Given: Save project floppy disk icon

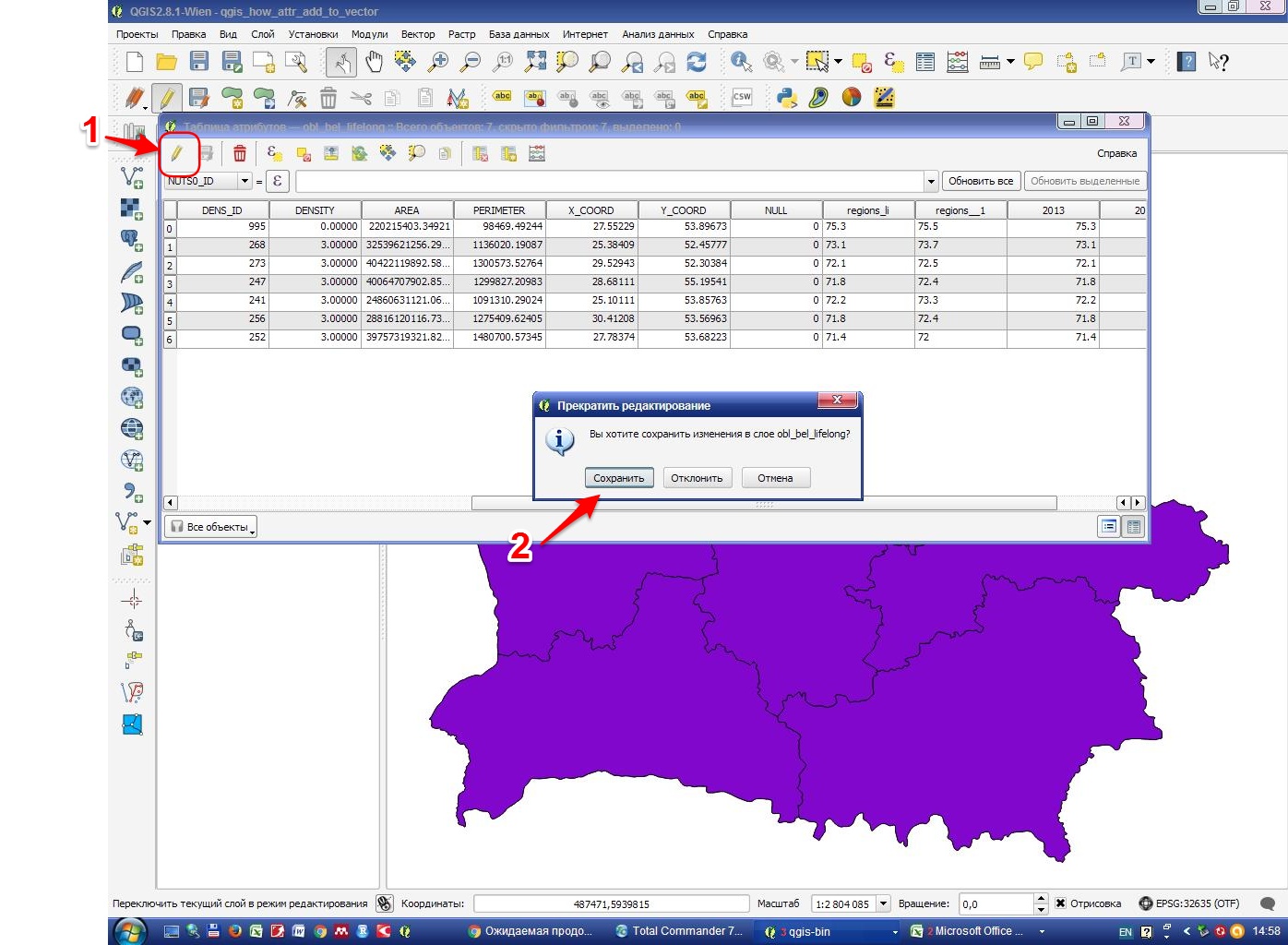Looking at the screenshot, I should tap(198, 62).
